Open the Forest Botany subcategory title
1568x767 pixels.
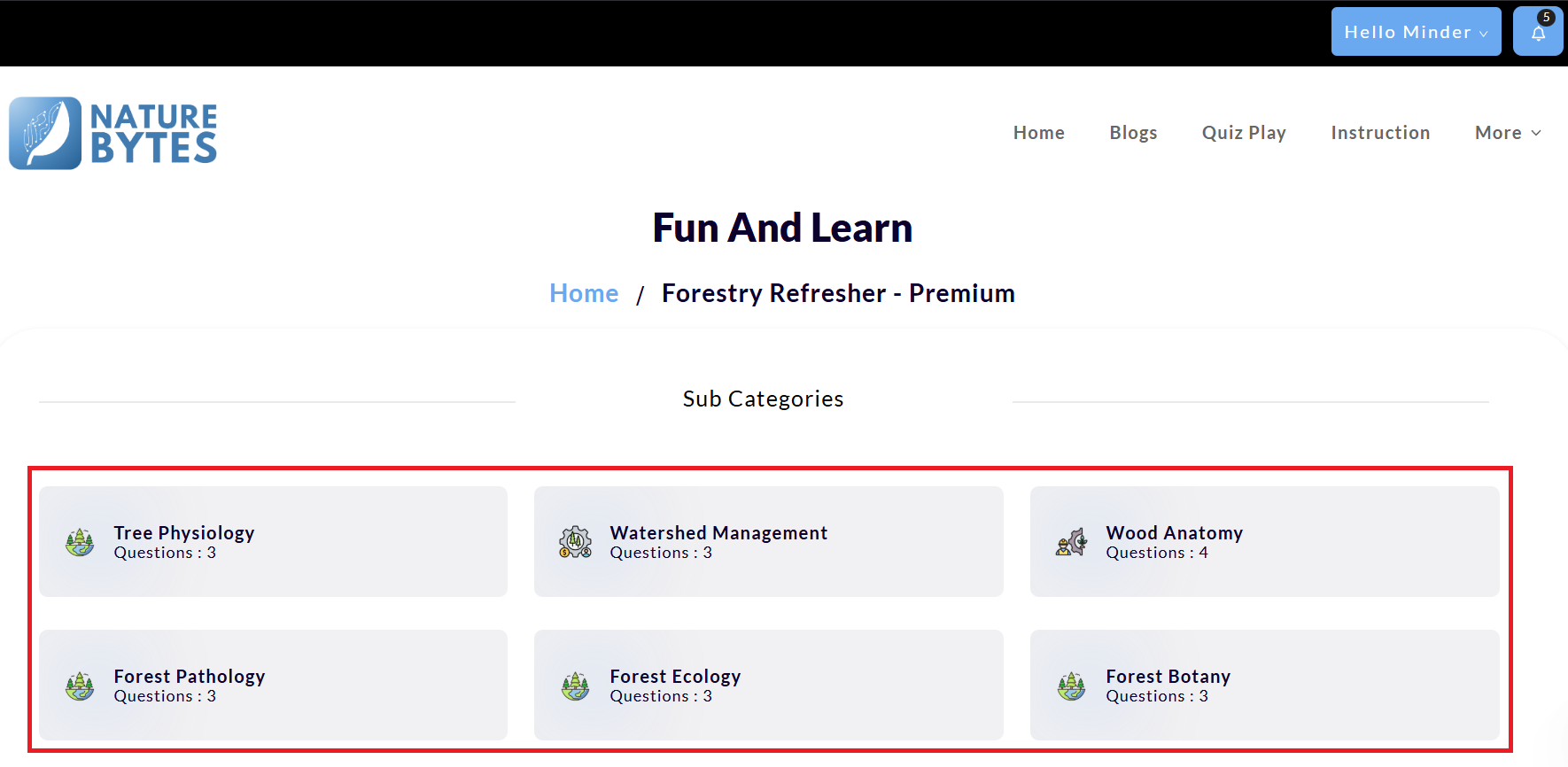1168,676
